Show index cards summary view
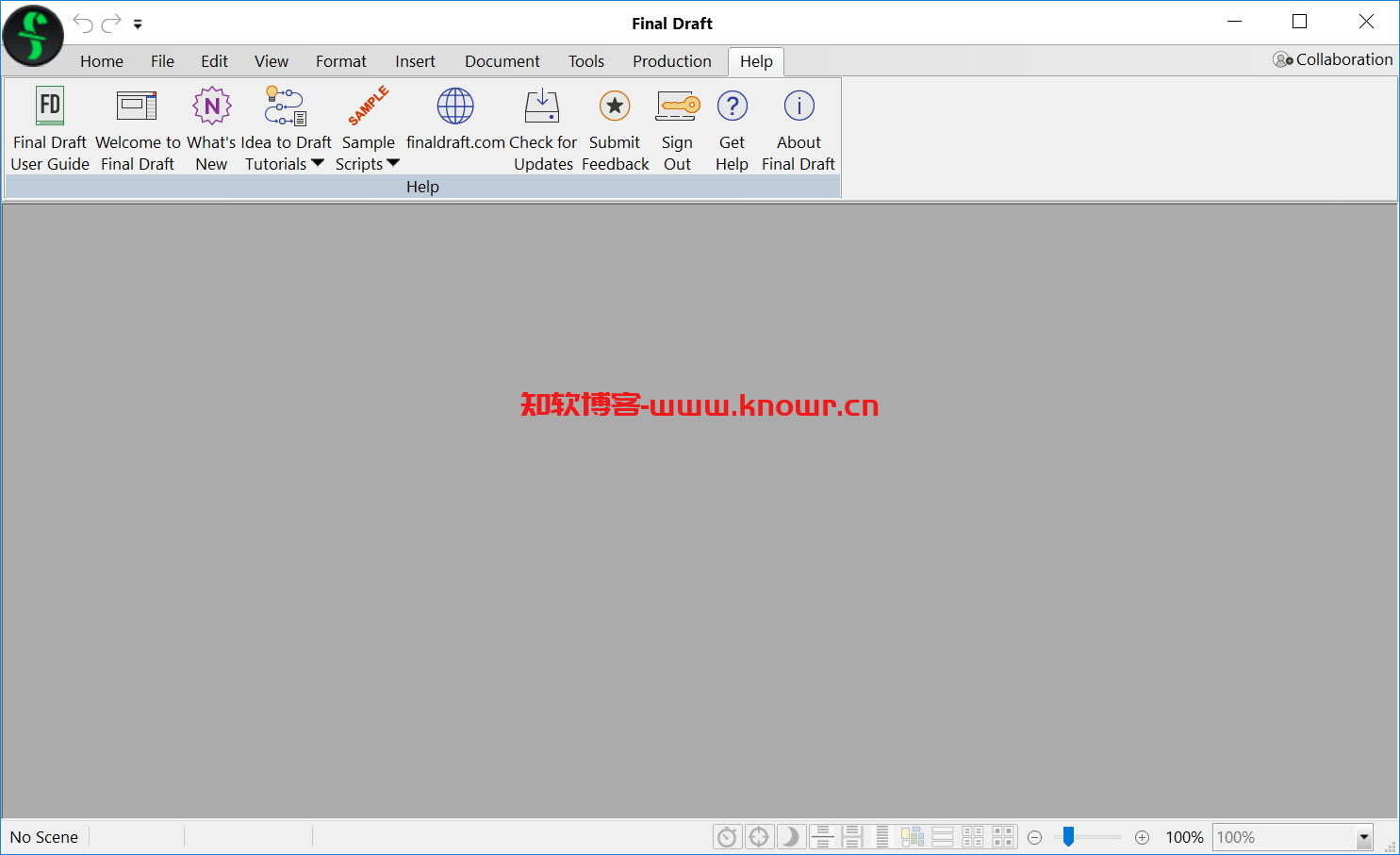This screenshot has width=1400, height=855. coord(973,837)
